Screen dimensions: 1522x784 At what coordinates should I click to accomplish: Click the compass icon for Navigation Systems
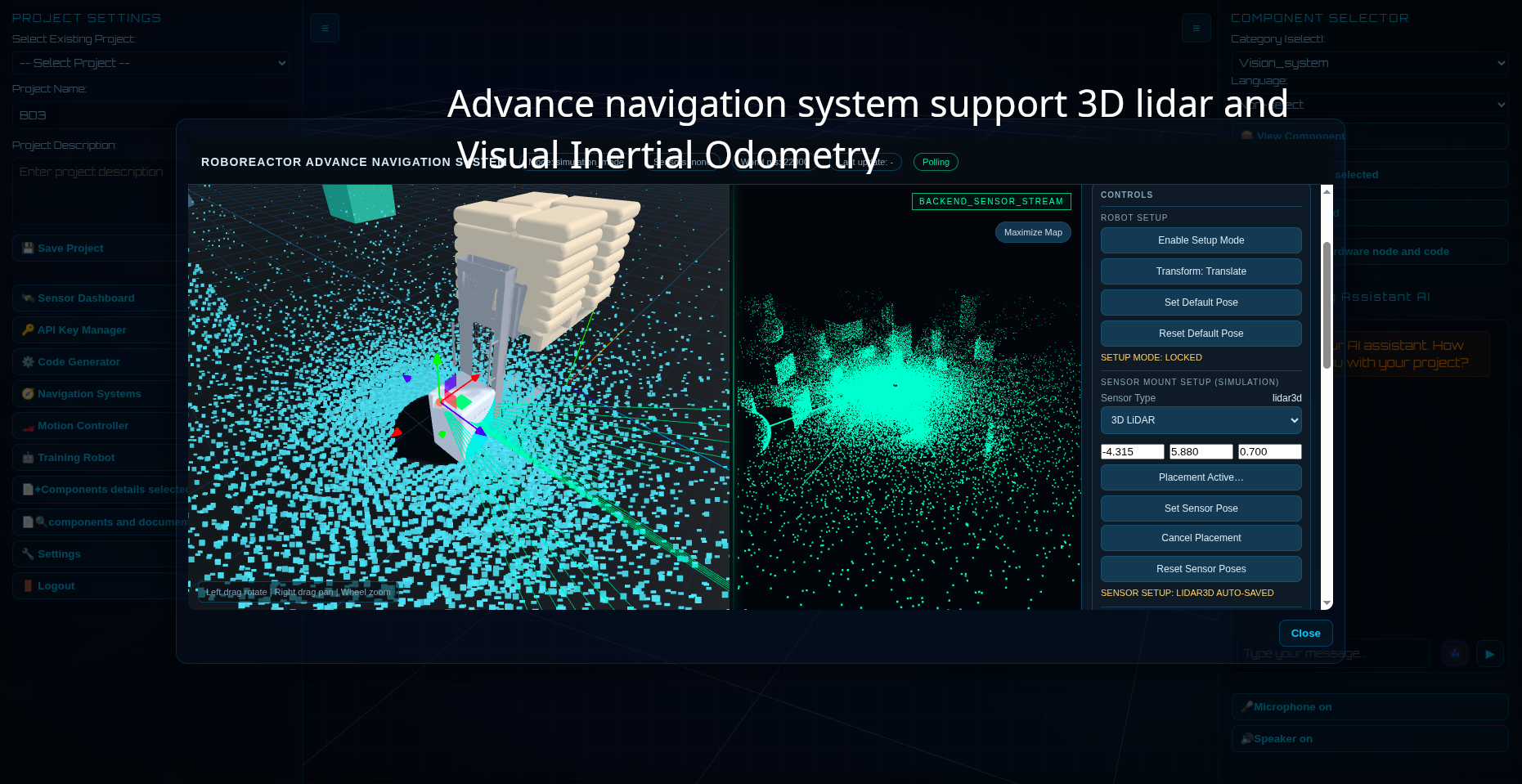[x=28, y=394]
